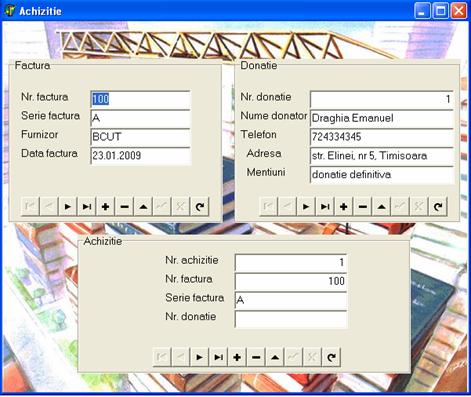Insert new record in Factura panel
Viewport: 471px width, 397px height.
pos(105,207)
